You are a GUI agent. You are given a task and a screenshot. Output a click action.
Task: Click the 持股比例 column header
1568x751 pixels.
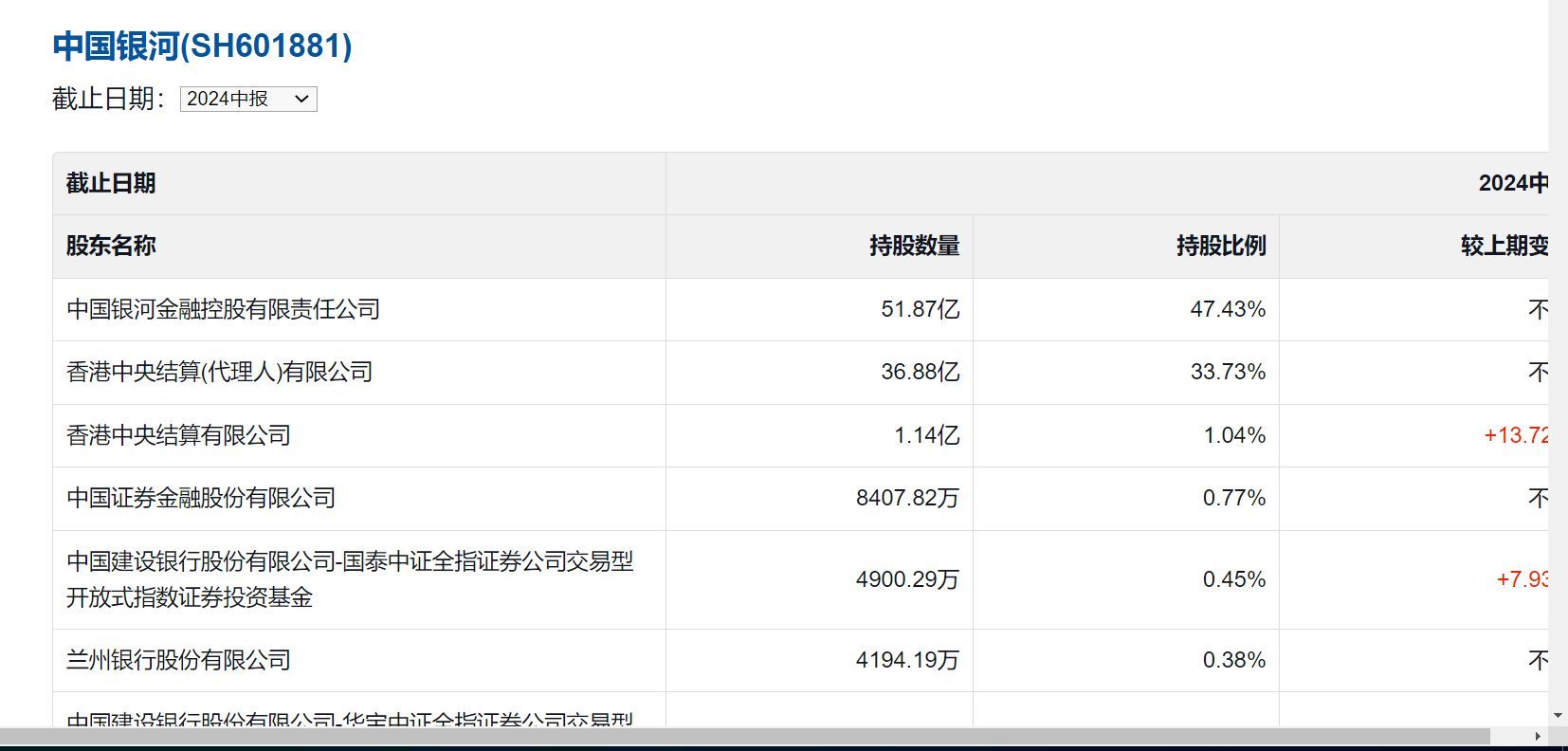point(1220,247)
